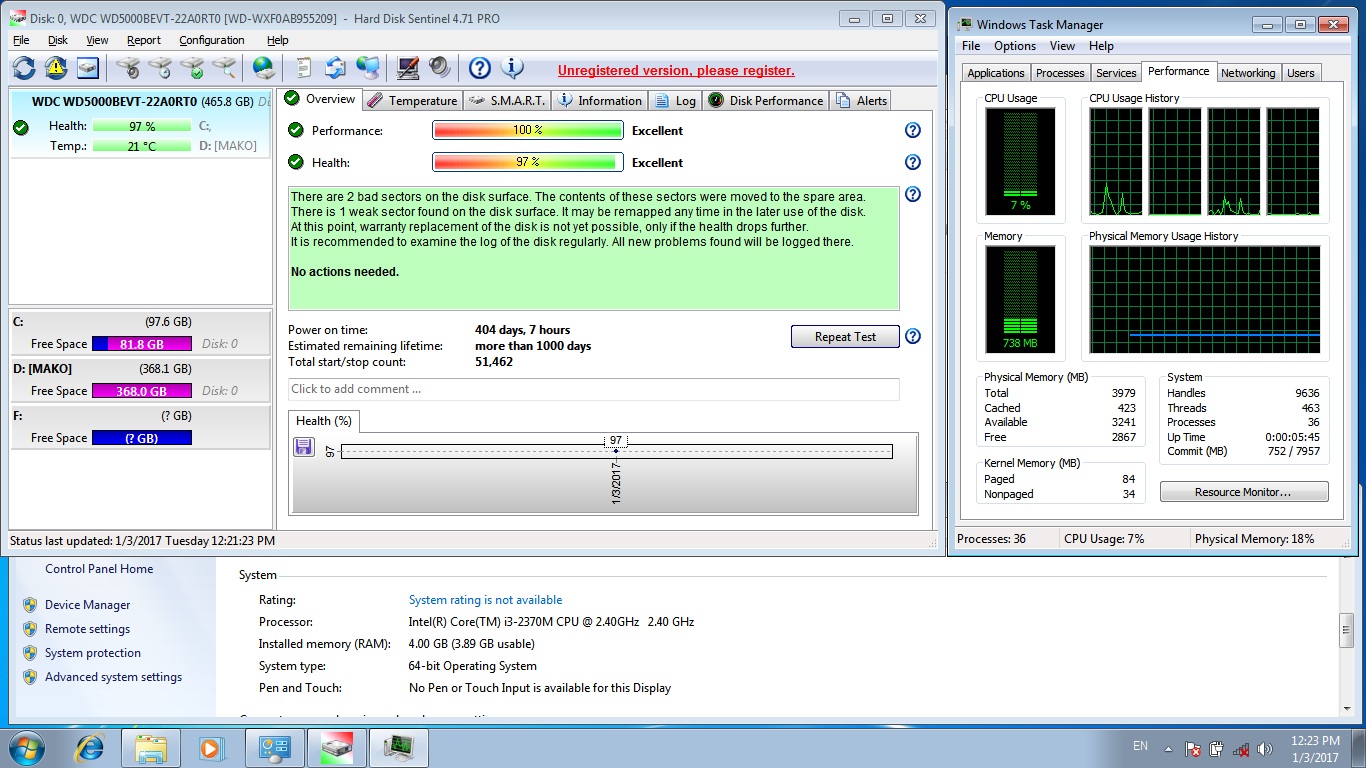Click the info speech bubble toolbar icon
This screenshot has width=1366, height=768.
[x=513, y=68]
